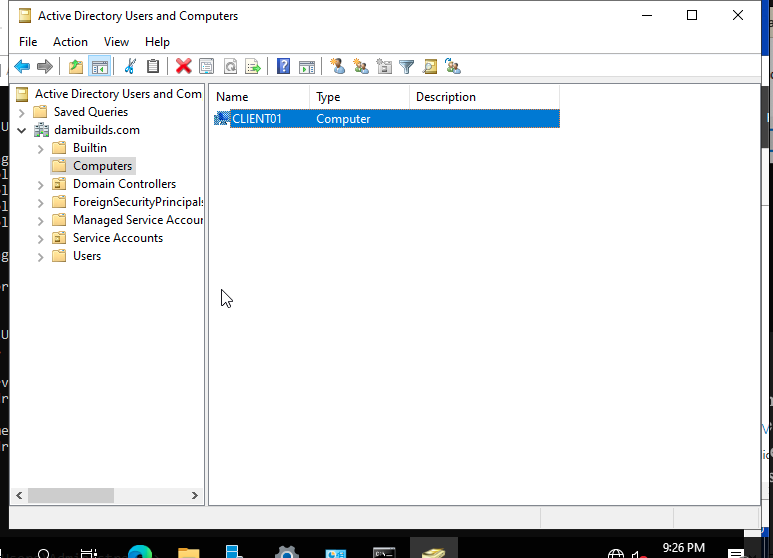Click the CLIENT01 computer icon

point(222,118)
